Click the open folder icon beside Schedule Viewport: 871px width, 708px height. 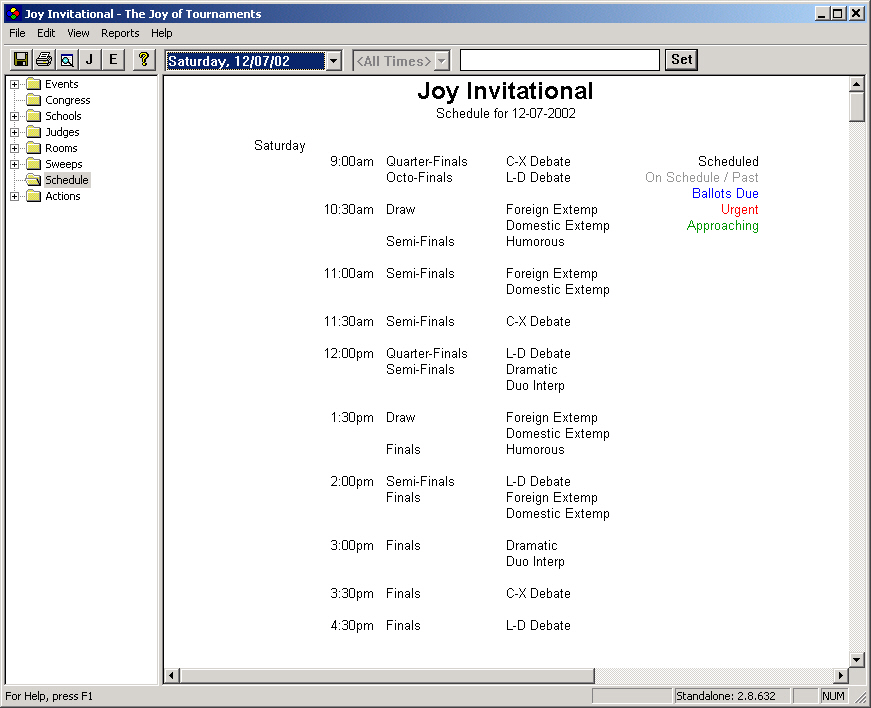click(31, 180)
